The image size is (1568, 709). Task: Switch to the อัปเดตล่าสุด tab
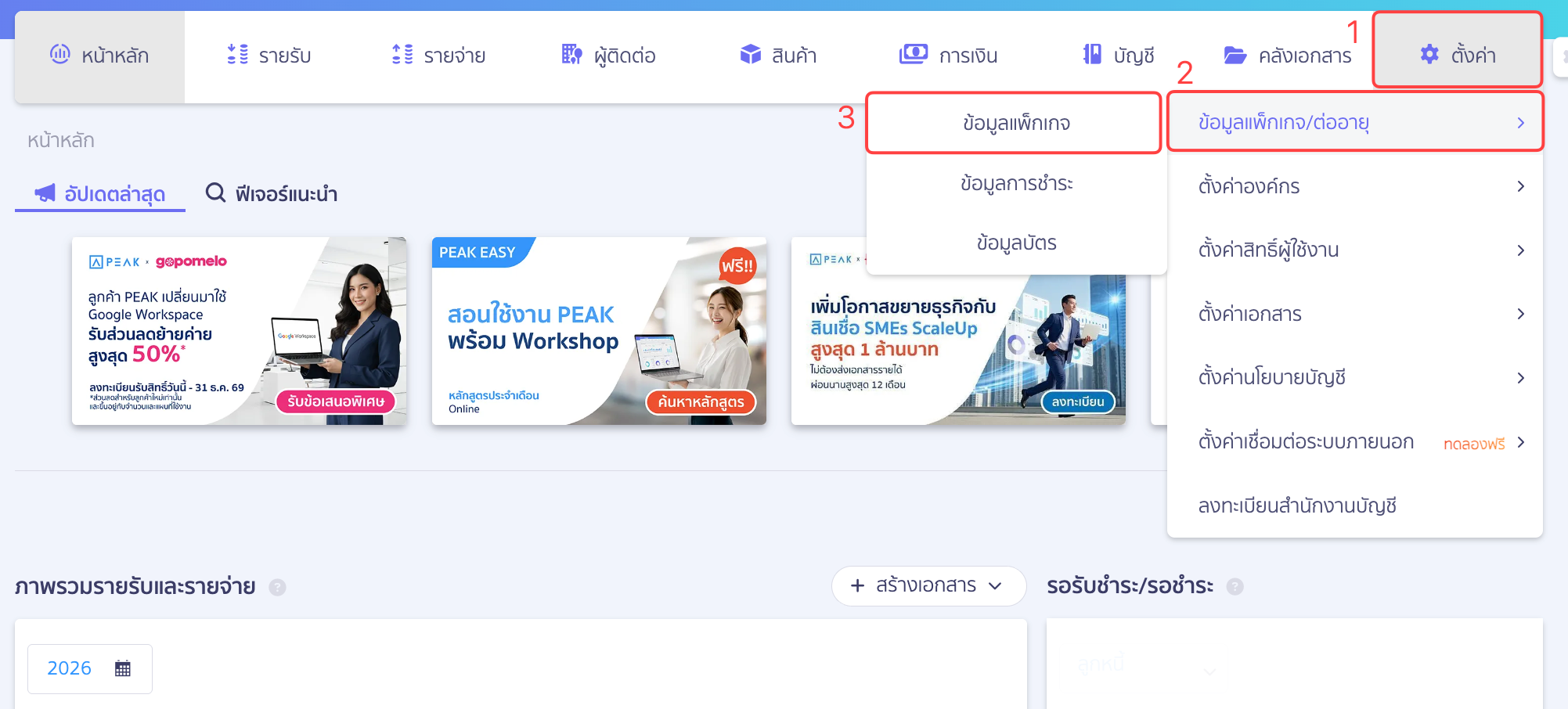pyautogui.click(x=100, y=193)
